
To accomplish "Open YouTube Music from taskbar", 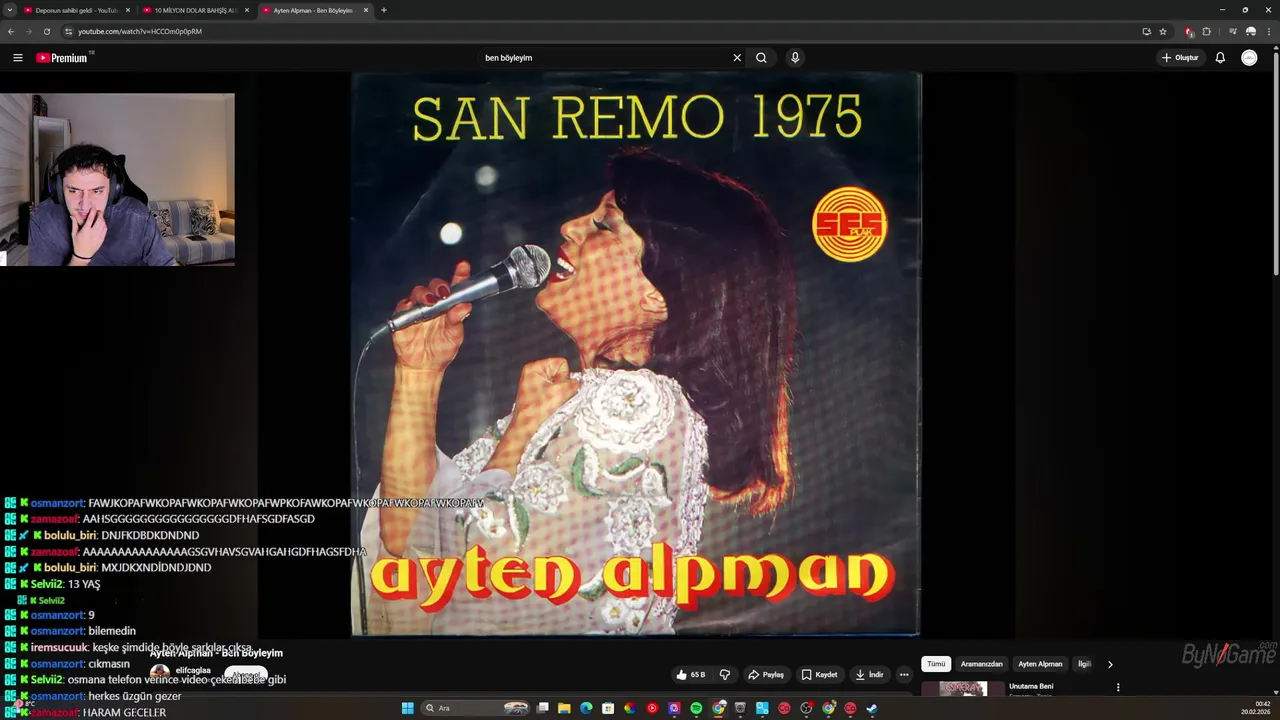I will point(652,708).
